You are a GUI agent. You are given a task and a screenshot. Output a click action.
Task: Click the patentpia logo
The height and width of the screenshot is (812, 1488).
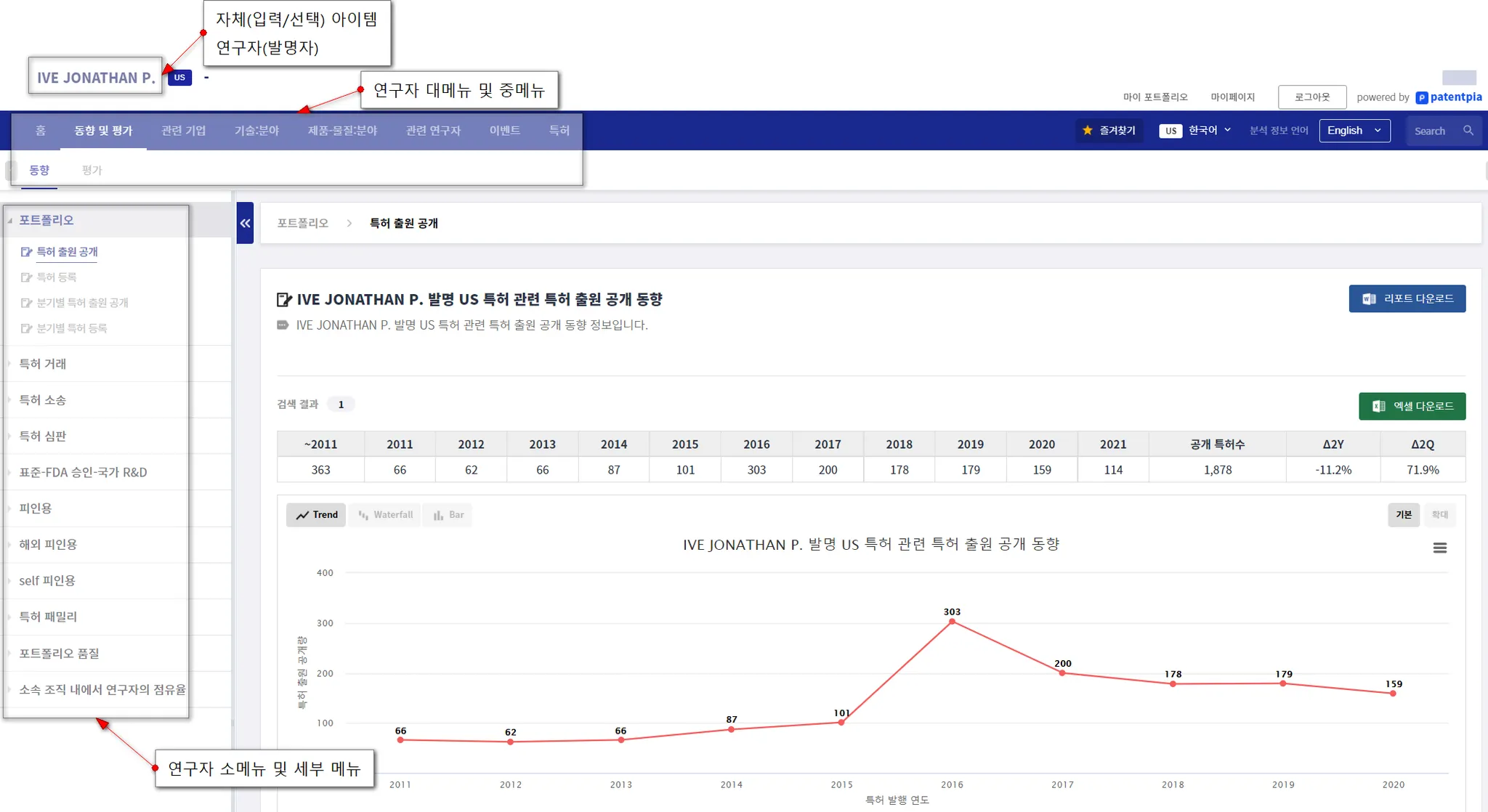click(x=1449, y=97)
